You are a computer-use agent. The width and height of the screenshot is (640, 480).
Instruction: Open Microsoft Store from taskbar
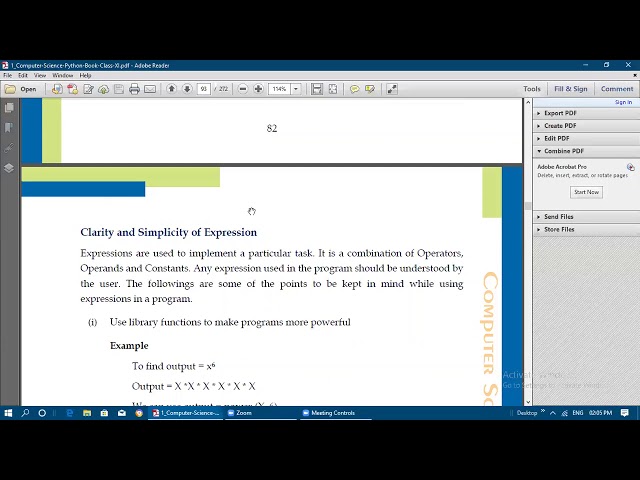point(104,413)
